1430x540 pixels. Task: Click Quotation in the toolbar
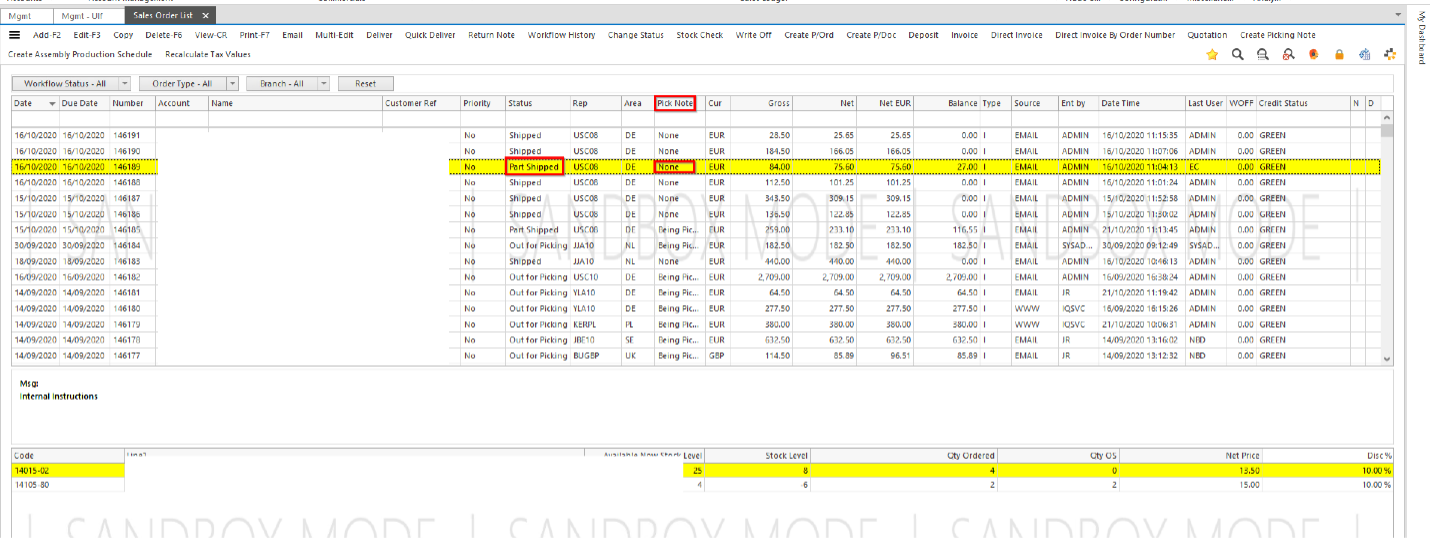coord(1207,35)
